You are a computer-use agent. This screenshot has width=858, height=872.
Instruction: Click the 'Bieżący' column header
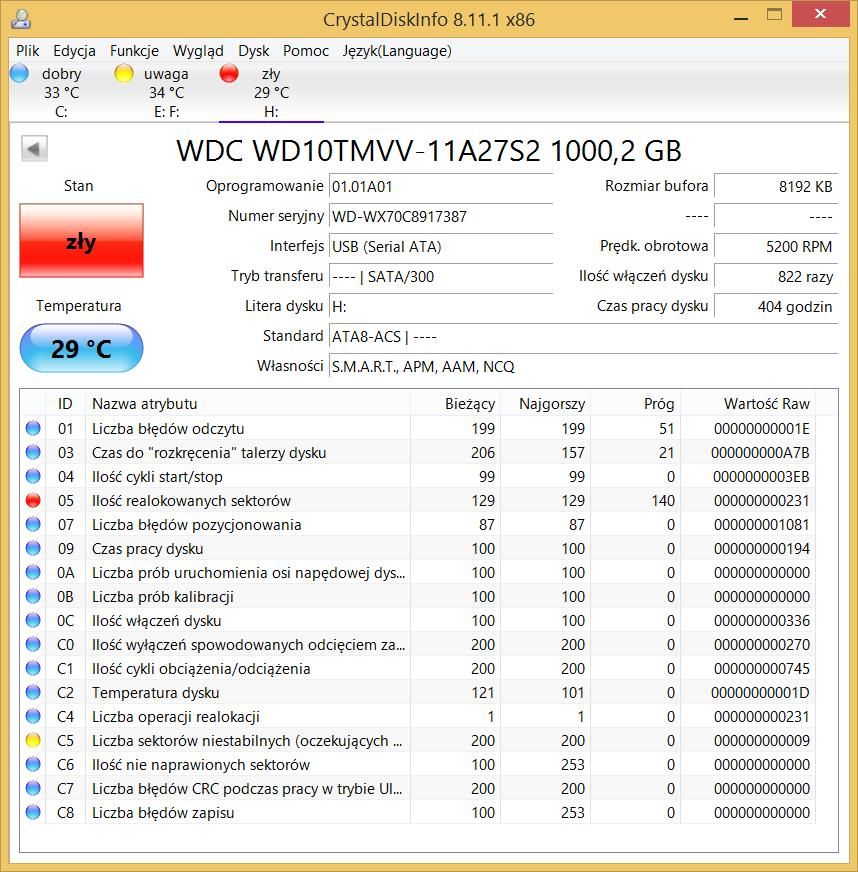pos(455,404)
